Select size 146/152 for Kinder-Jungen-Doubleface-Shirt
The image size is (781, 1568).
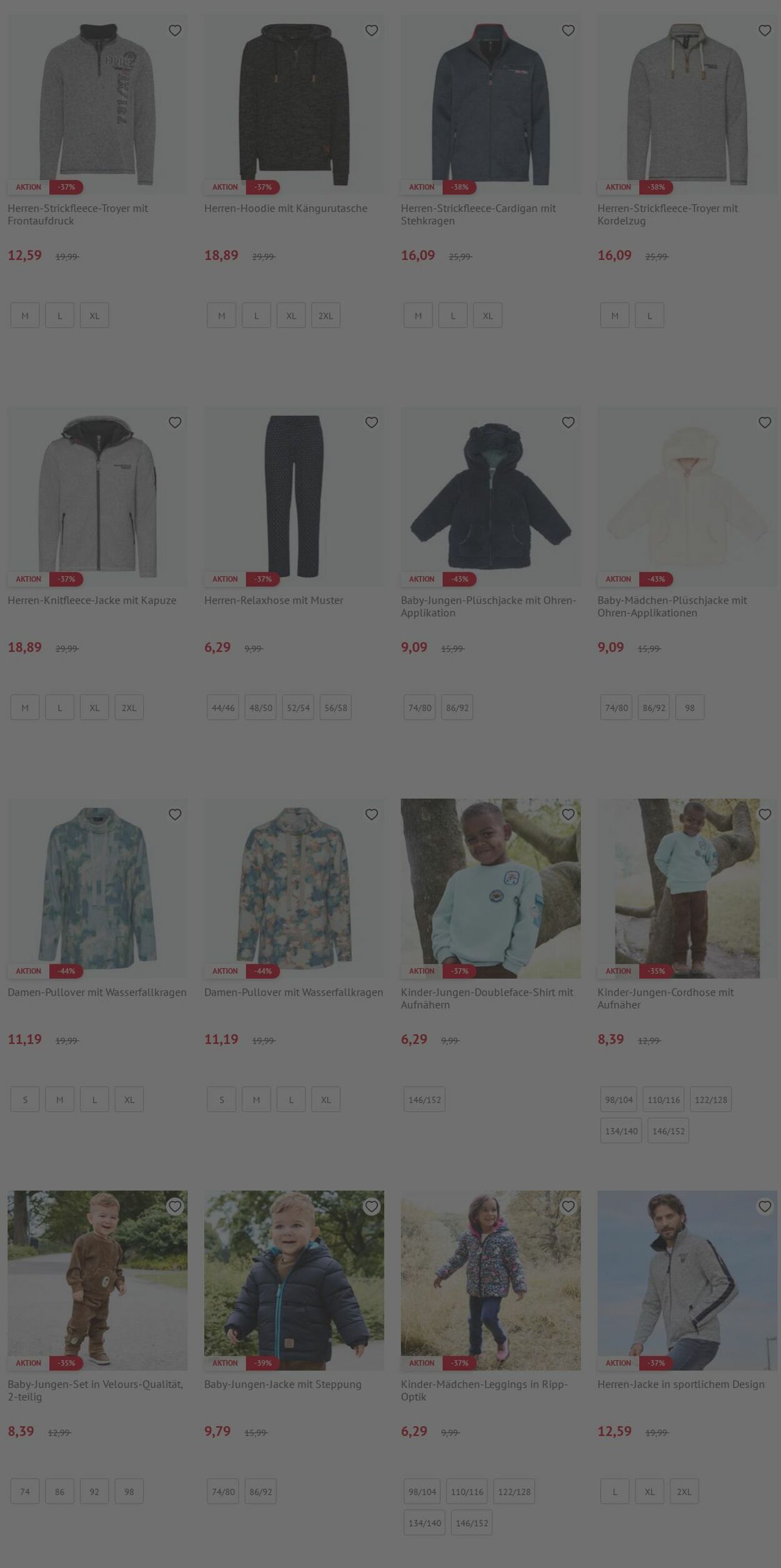[x=425, y=1099]
